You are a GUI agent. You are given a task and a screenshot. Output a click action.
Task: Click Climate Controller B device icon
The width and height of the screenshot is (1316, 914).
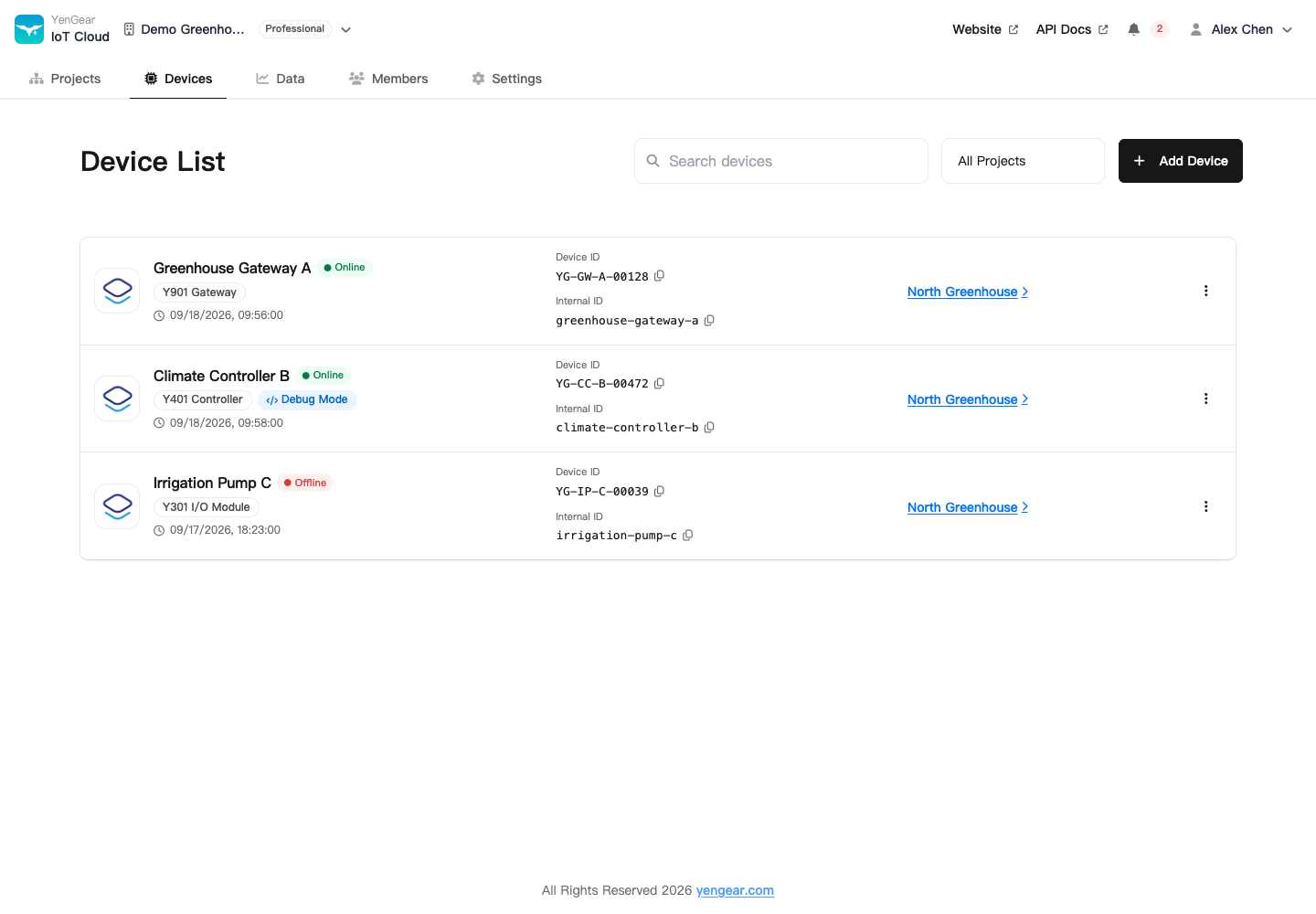[x=117, y=399]
